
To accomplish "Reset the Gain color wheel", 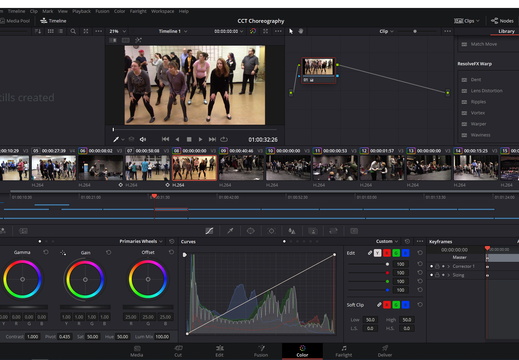I will click(x=109, y=253).
